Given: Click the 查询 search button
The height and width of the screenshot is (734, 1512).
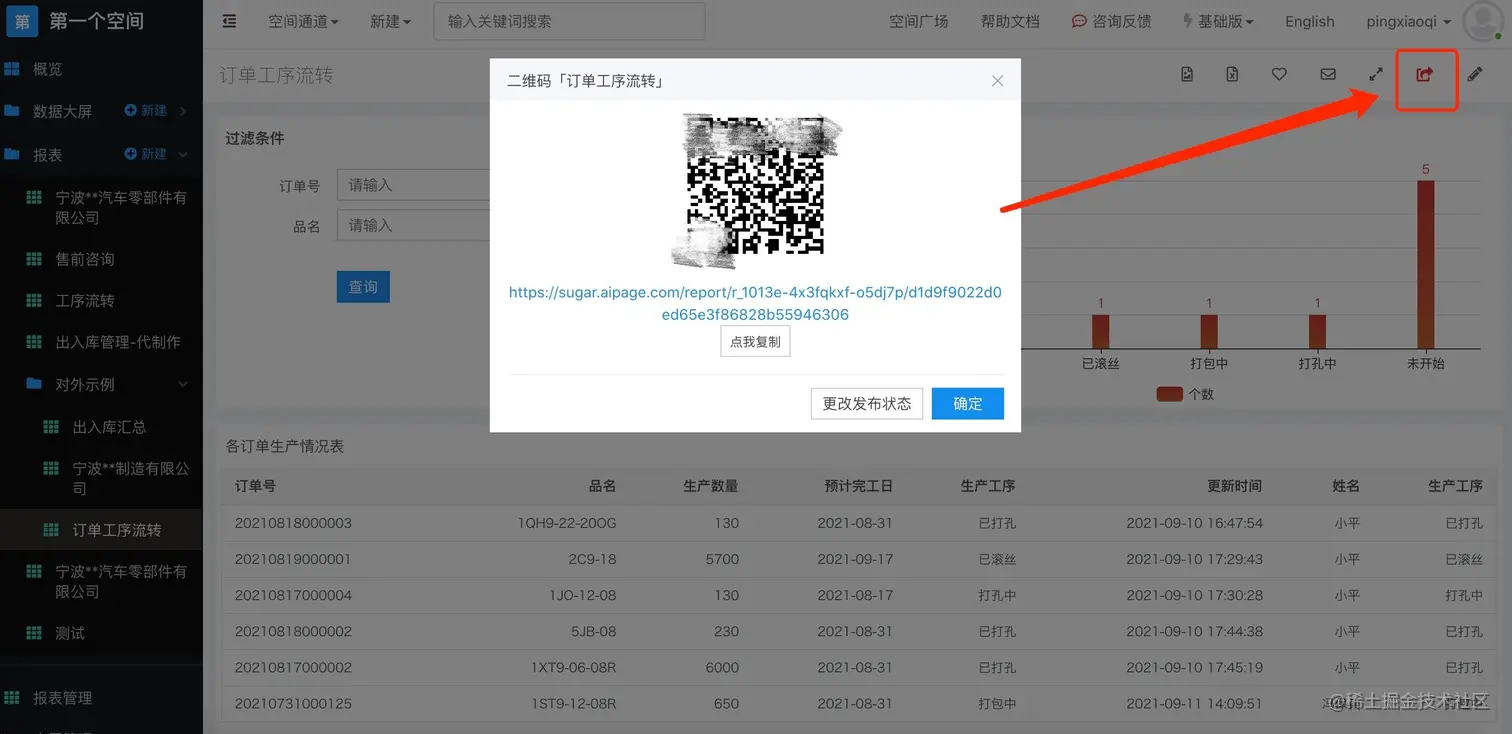Looking at the screenshot, I should 363,287.
